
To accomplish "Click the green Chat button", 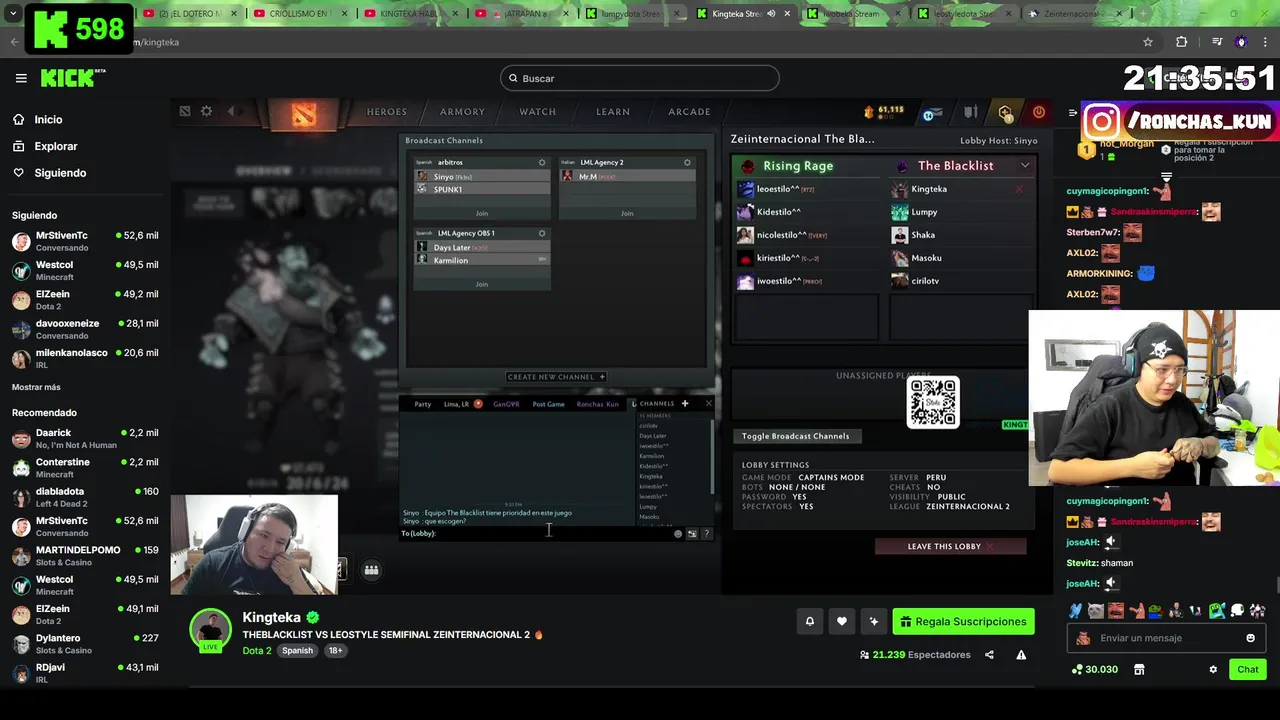I will click(1248, 669).
